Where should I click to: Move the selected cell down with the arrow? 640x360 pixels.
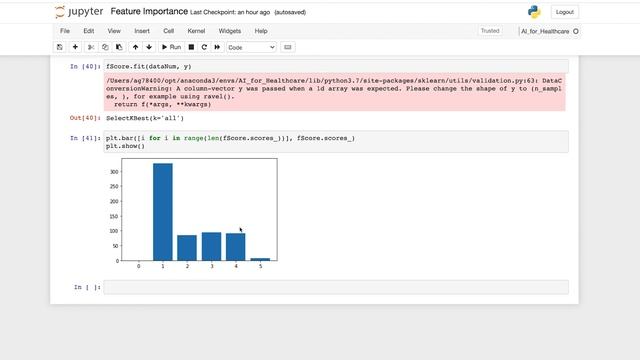tap(149, 47)
